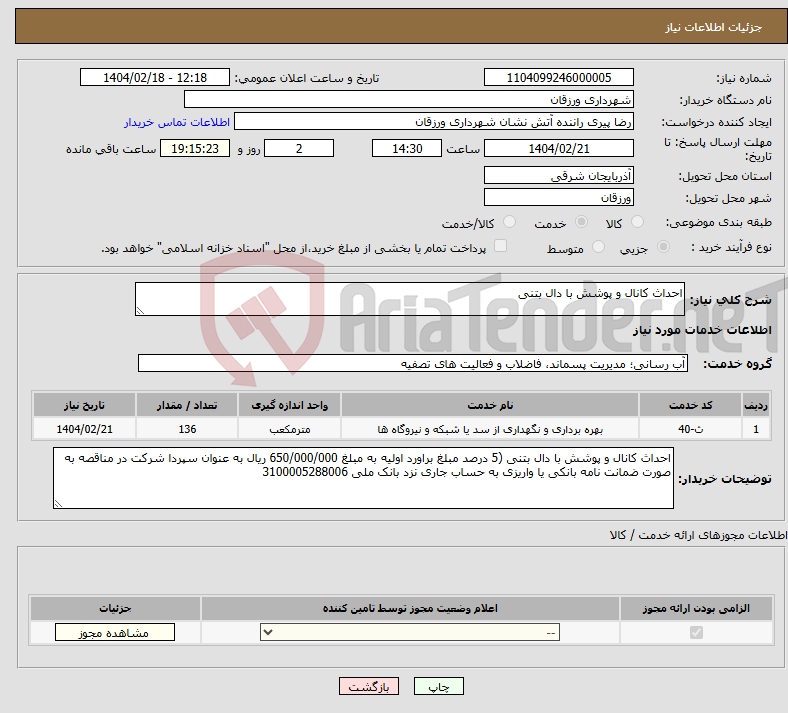Image resolution: width=788 pixels, height=713 pixels.
Task: Click the واحد اندازه گیری column header
Action: pos(289,405)
